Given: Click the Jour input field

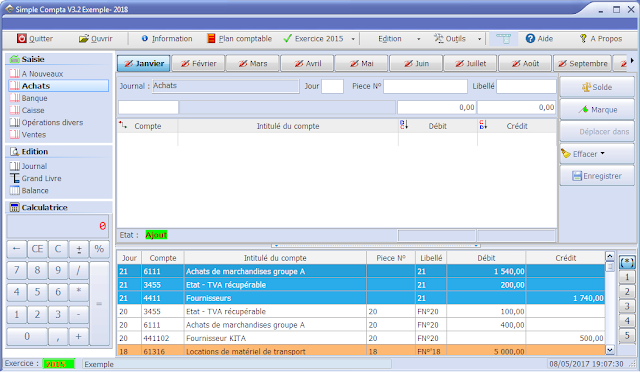Looking at the screenshot, I should 332,86.
